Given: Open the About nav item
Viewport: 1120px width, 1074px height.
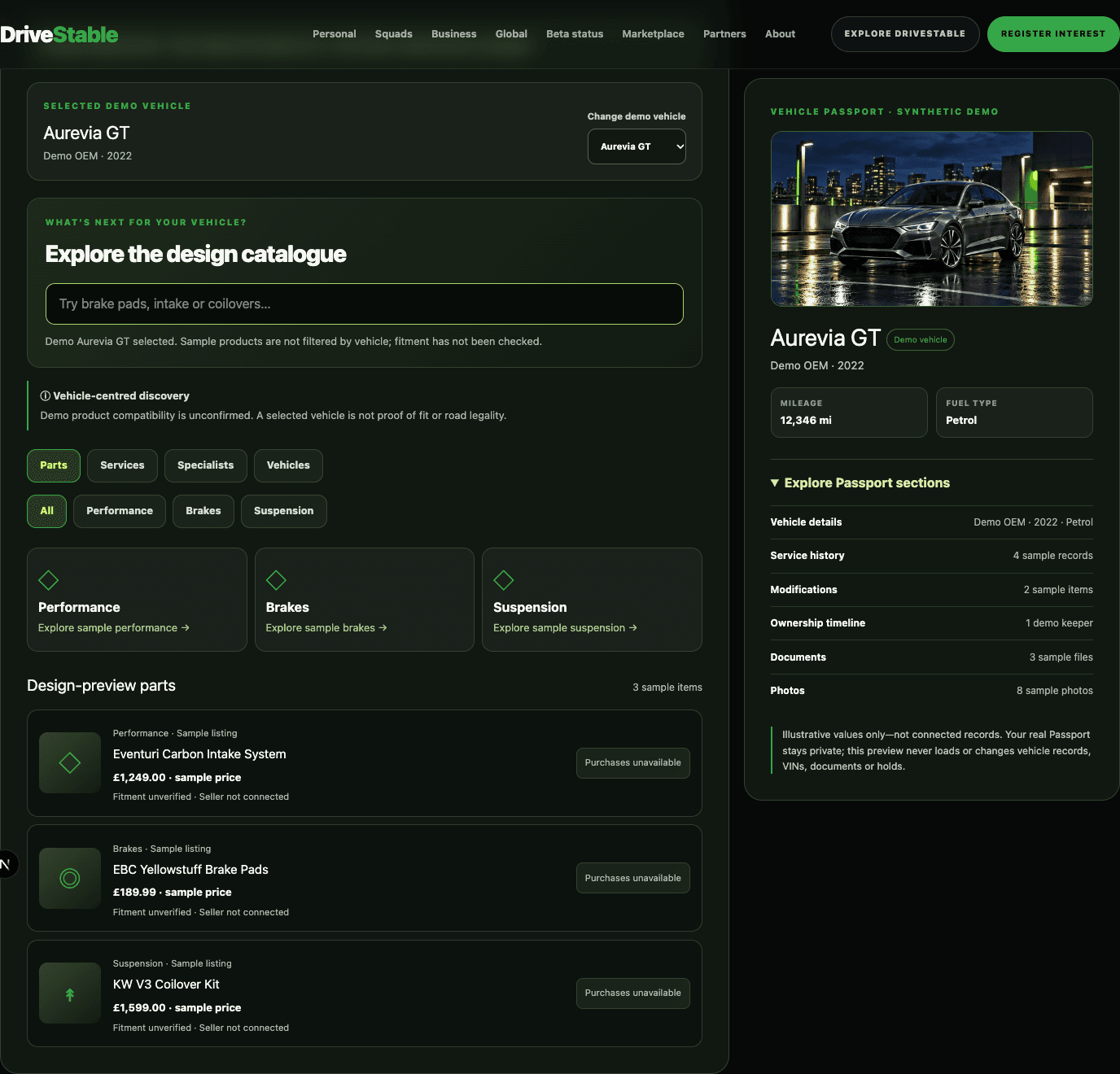Looking at the screenshot, I should (780, 34).
